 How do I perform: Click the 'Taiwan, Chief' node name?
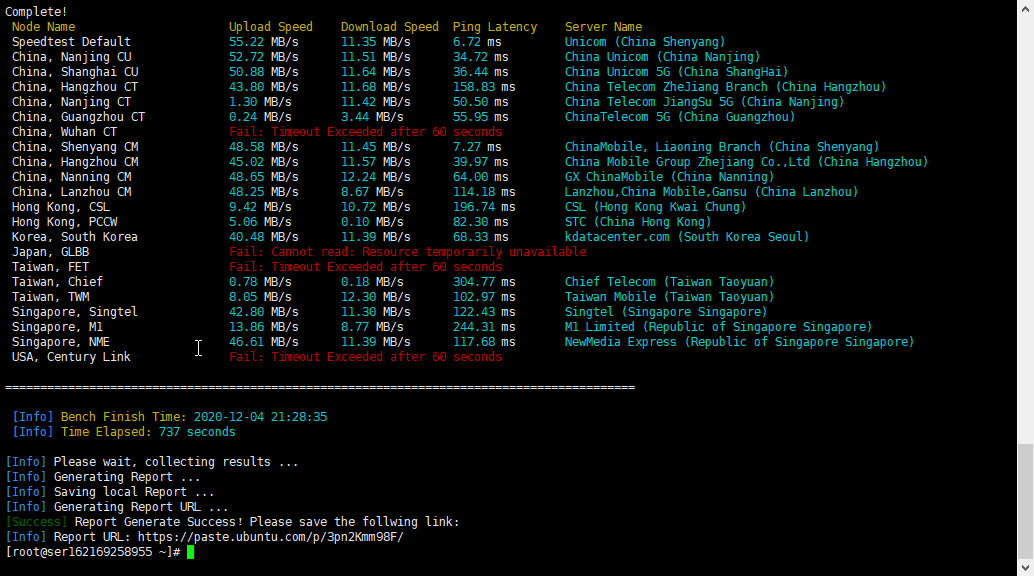57,282
